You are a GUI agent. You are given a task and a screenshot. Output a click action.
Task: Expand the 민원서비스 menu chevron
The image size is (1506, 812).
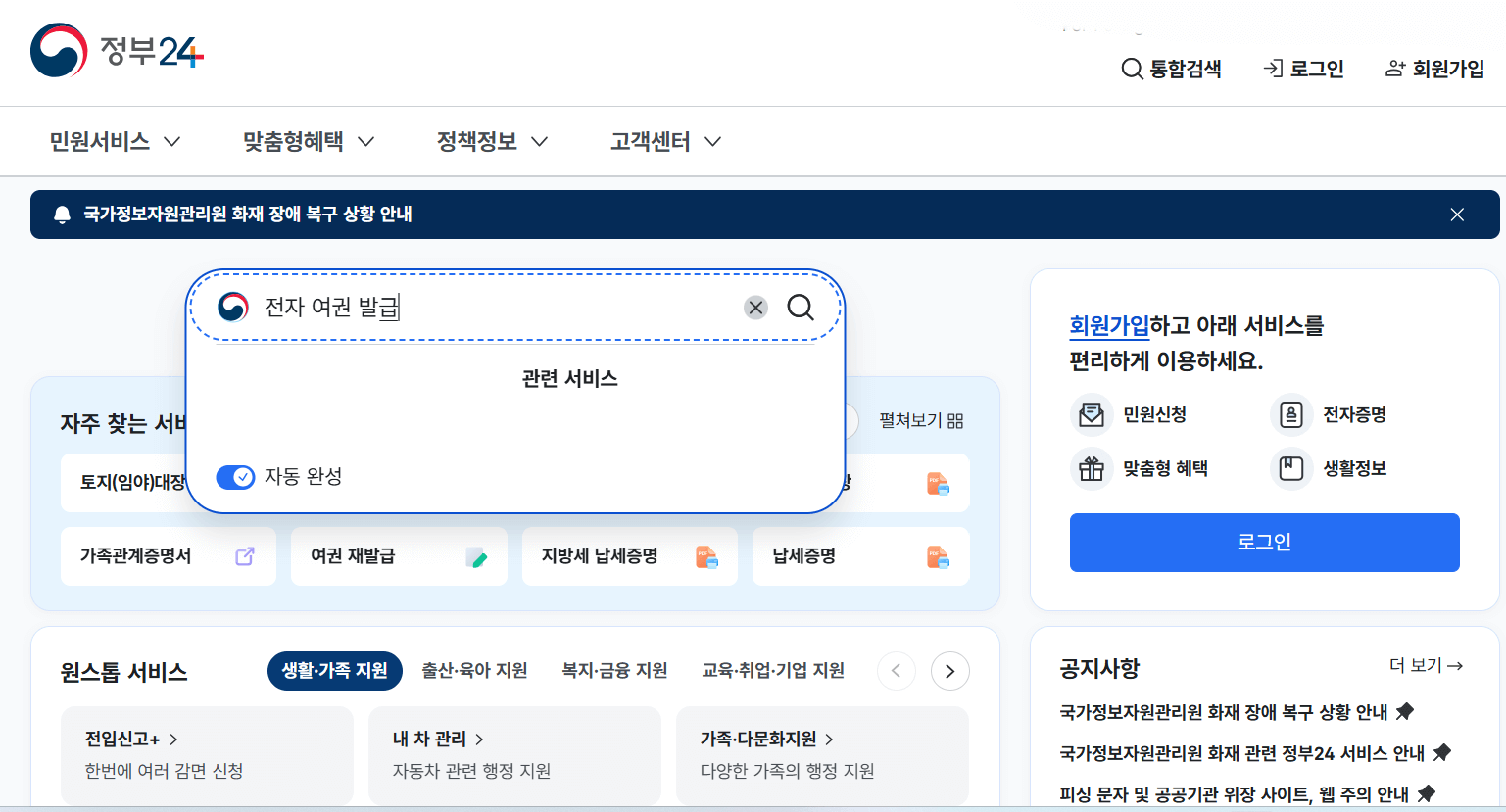tap(172, 141)
